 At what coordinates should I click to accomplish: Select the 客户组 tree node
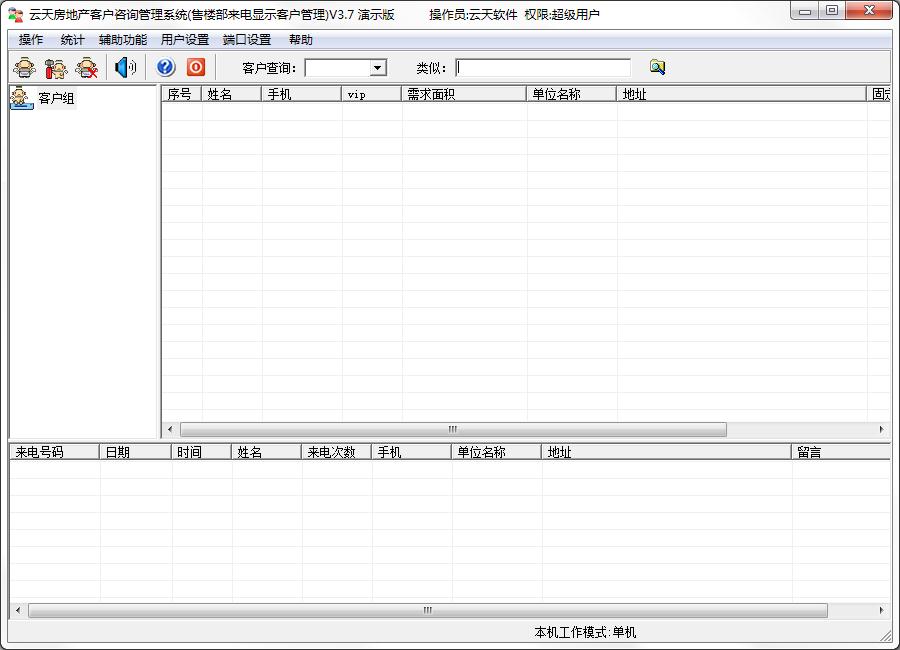click(x=56, y=98)
